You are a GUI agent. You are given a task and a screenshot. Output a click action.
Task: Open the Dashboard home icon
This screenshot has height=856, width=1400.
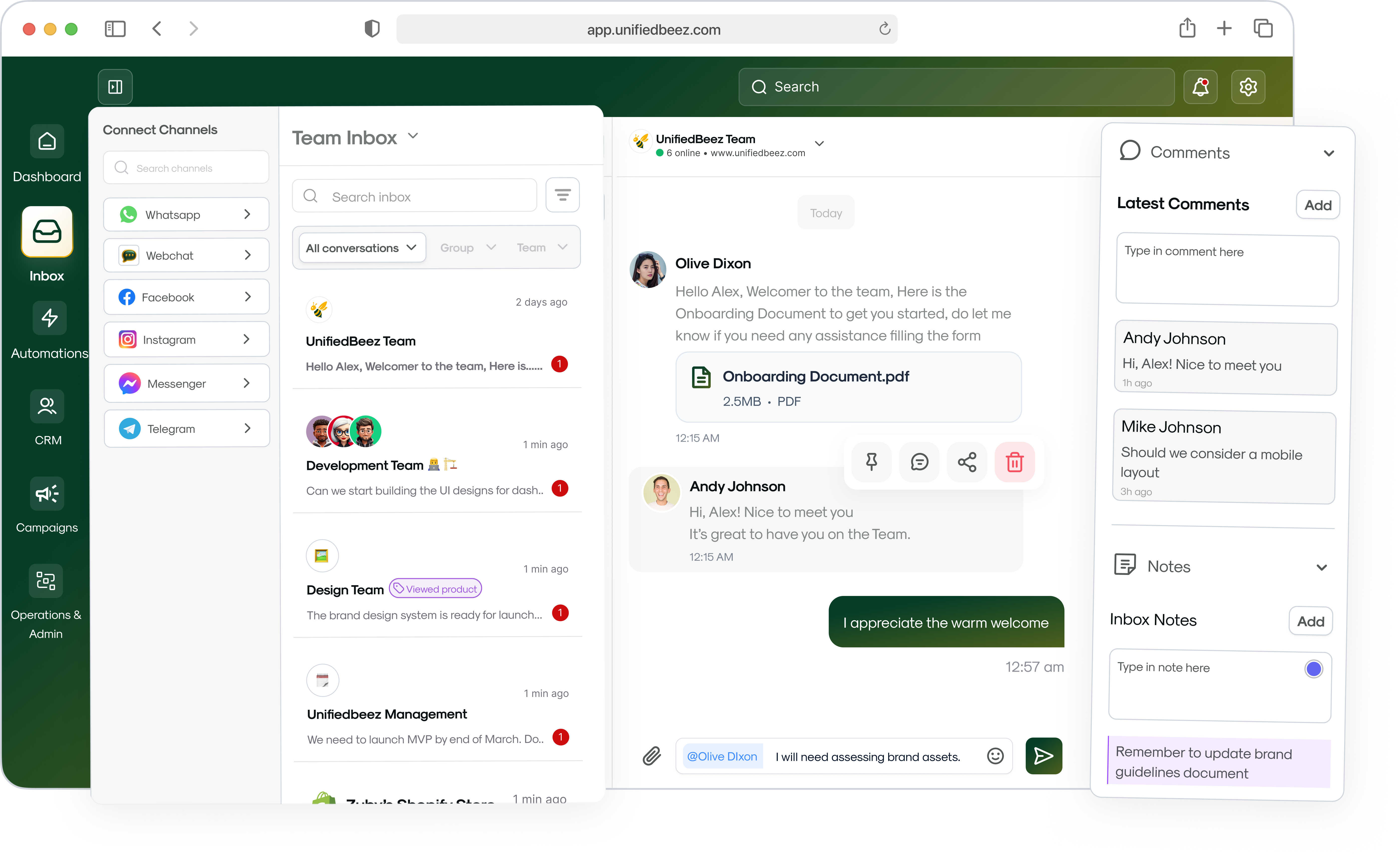coord(47,141)
